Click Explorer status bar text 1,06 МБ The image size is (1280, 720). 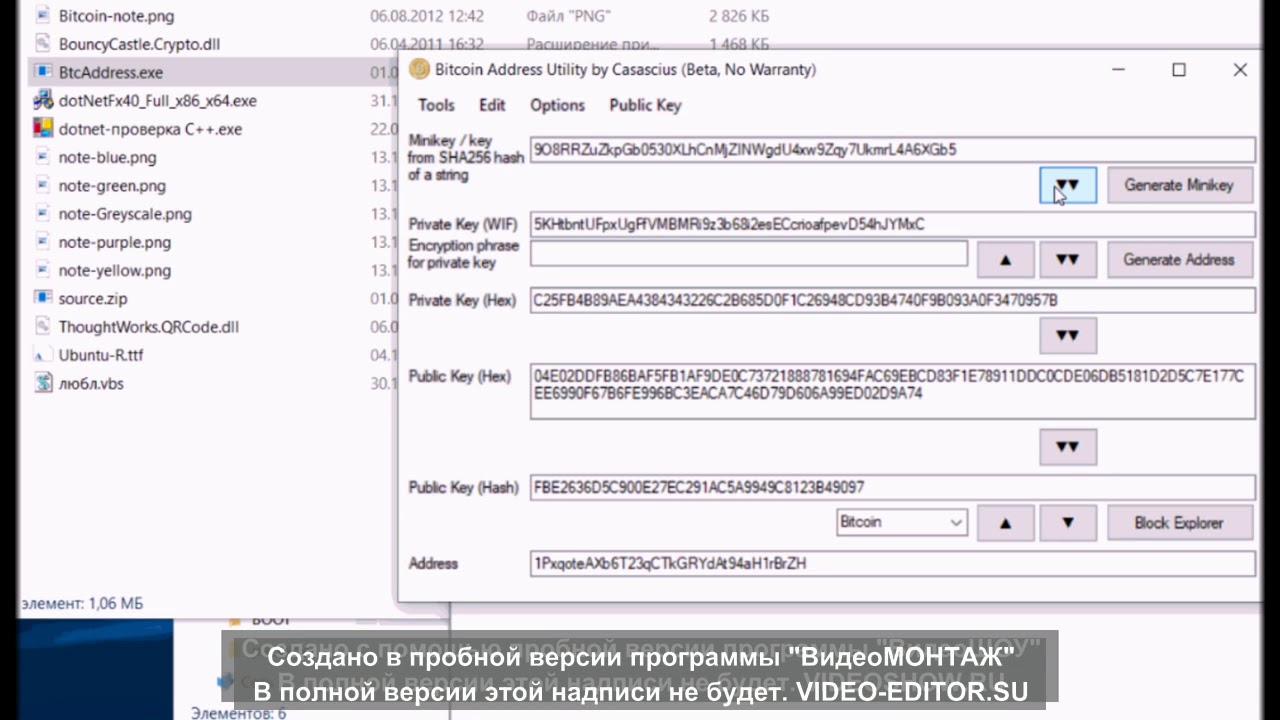pyautogui.click(x=115, y=603)
